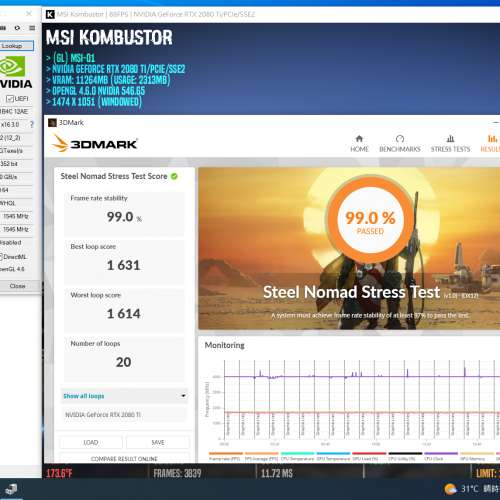Click the Steel Nomad Stress Test hero image

click(x=349, y=249)
